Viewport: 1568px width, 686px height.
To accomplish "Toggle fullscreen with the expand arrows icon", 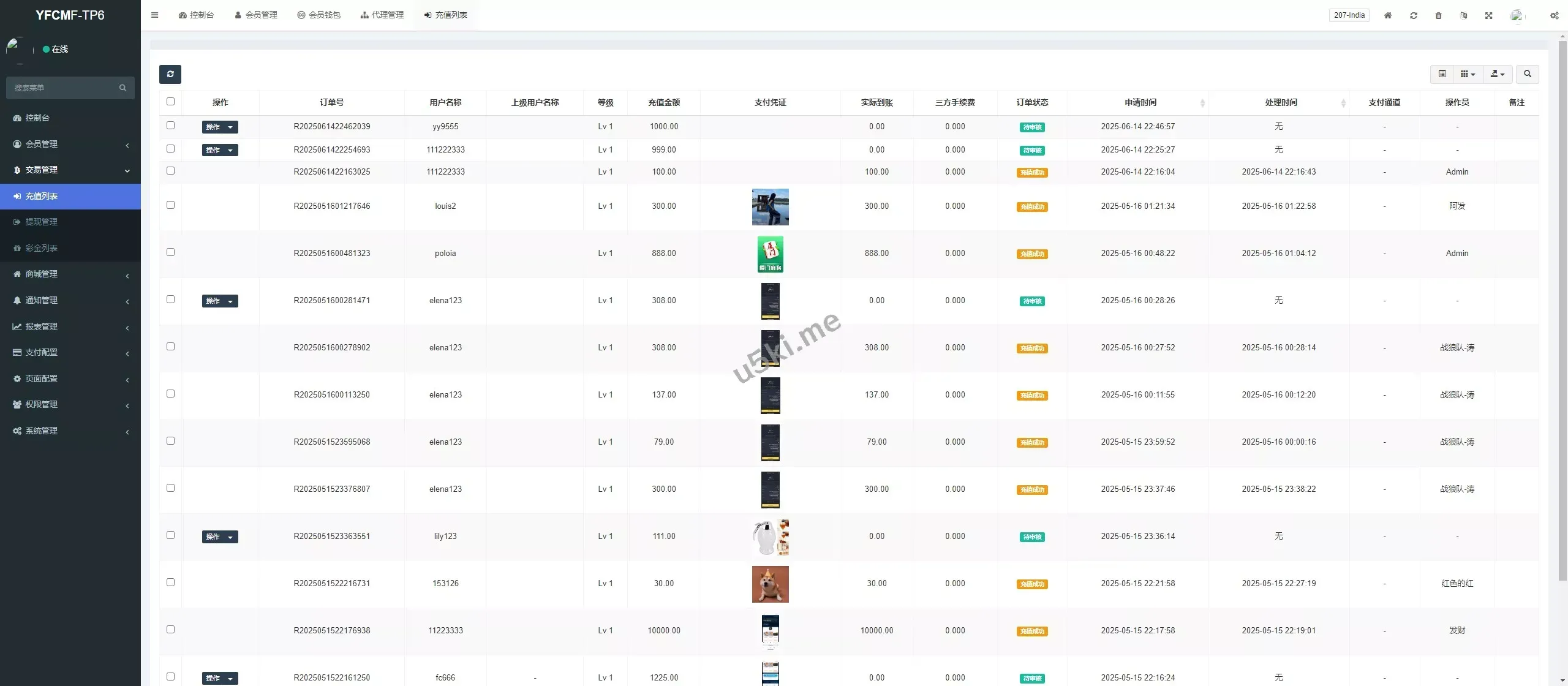I will pos(1489,15).
